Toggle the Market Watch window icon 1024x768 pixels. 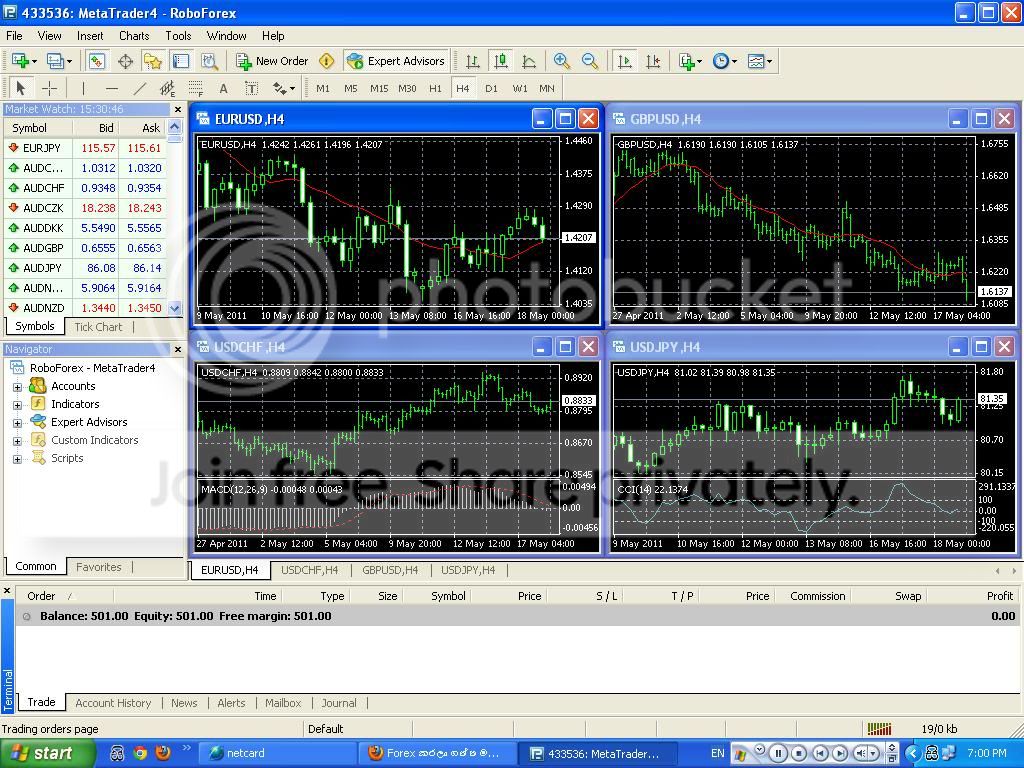[97, 61]
